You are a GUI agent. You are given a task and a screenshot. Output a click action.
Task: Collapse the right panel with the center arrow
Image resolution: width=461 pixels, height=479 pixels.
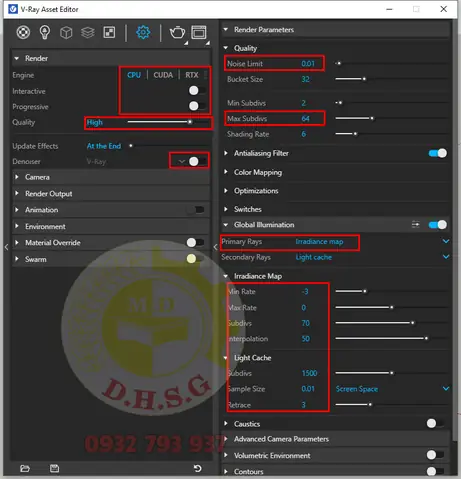pos(215,247)
